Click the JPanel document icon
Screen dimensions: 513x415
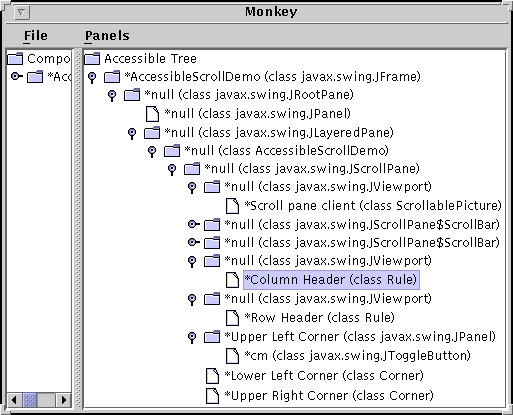point(152,114)
